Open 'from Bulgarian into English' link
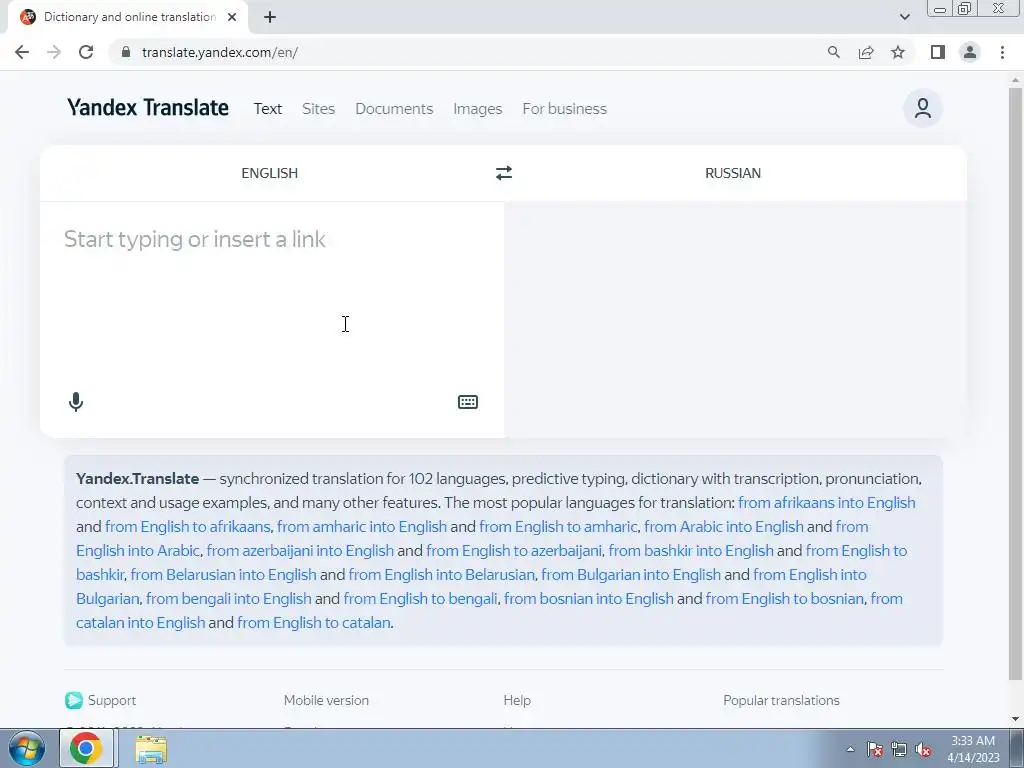Screen dimensions: 1024x768 point(631,575)
